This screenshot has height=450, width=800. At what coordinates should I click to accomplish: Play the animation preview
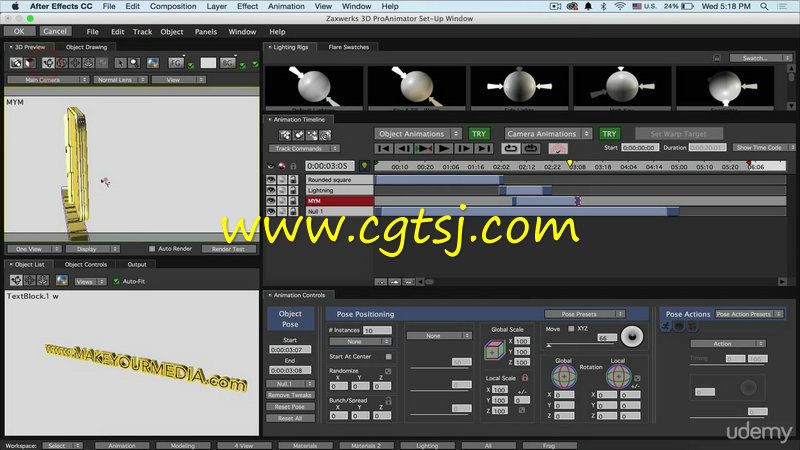click(444, 148)
